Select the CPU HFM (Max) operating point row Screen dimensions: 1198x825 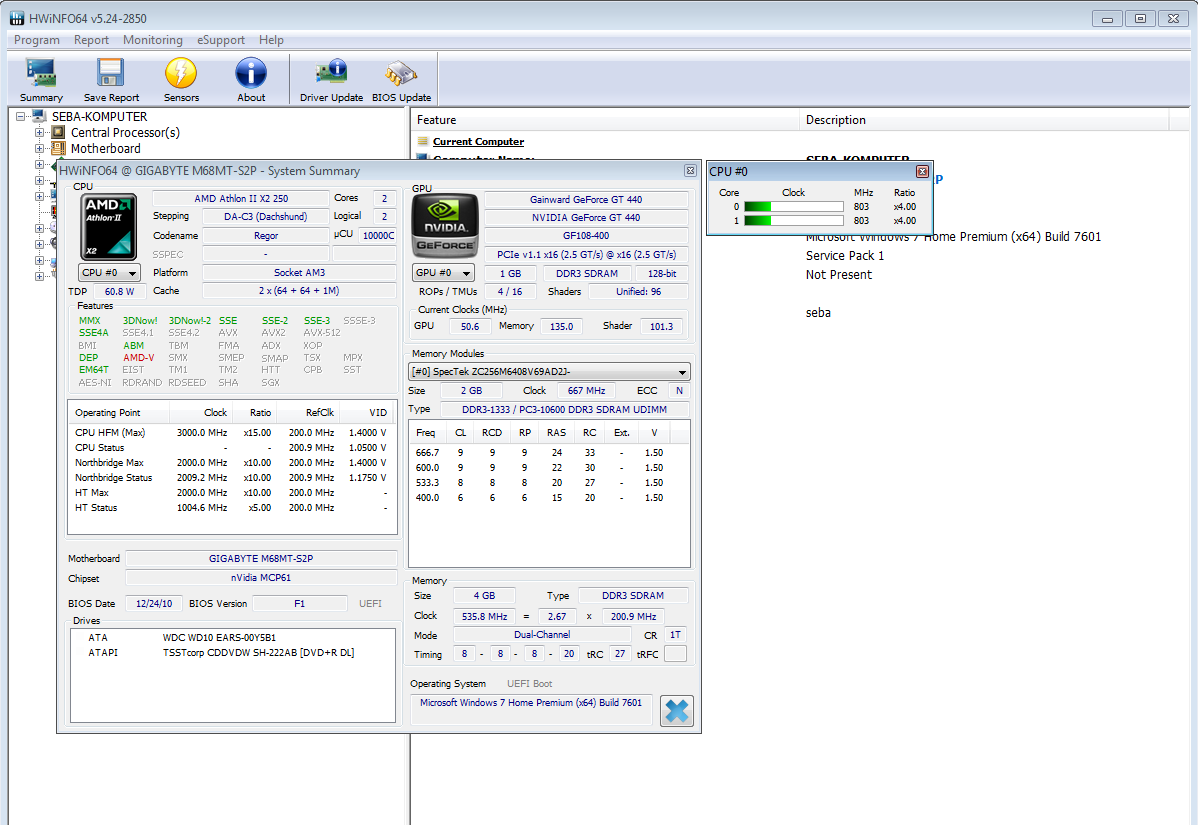(x=231, y=432)
